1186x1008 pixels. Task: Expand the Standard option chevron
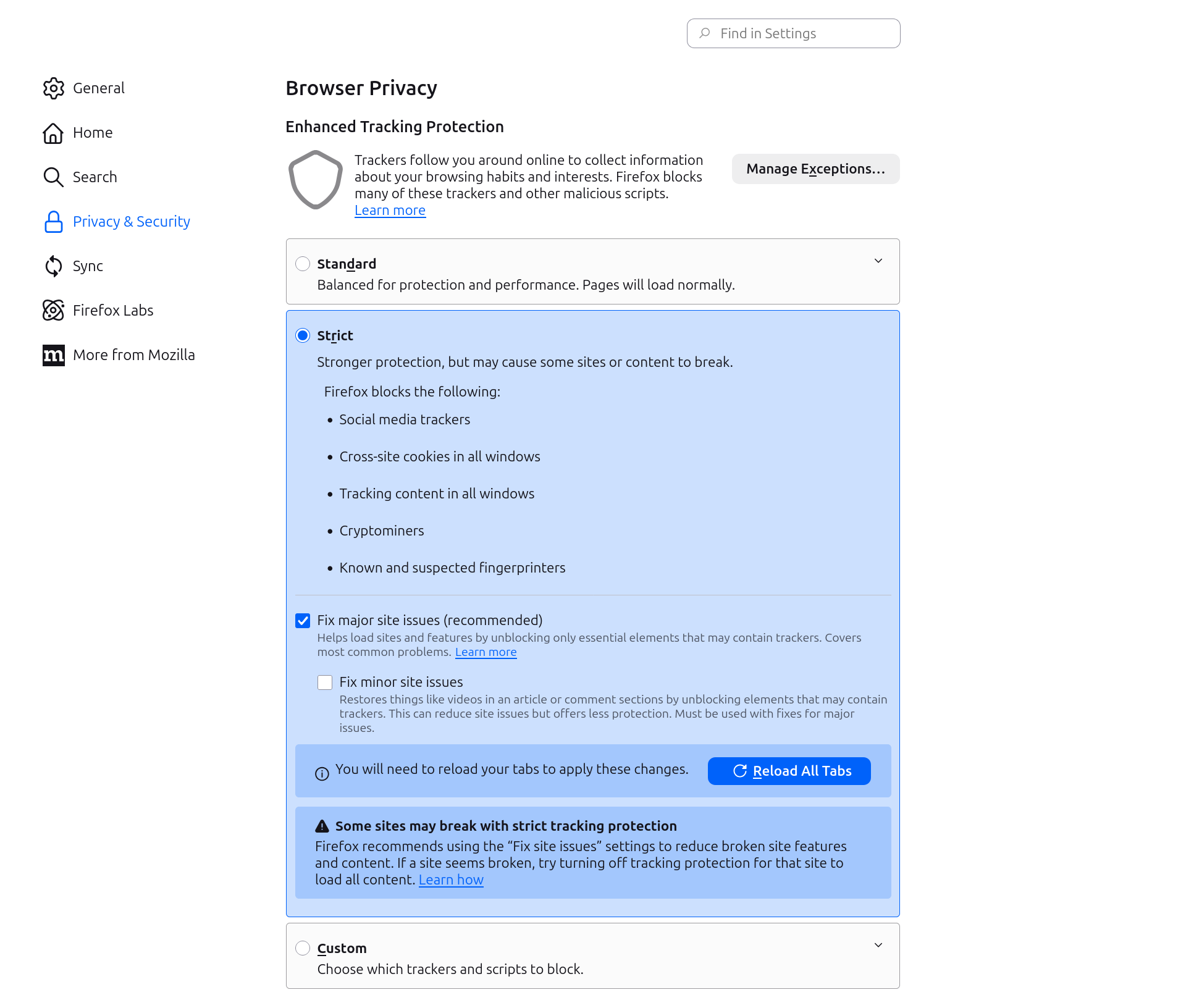[878, 261]
